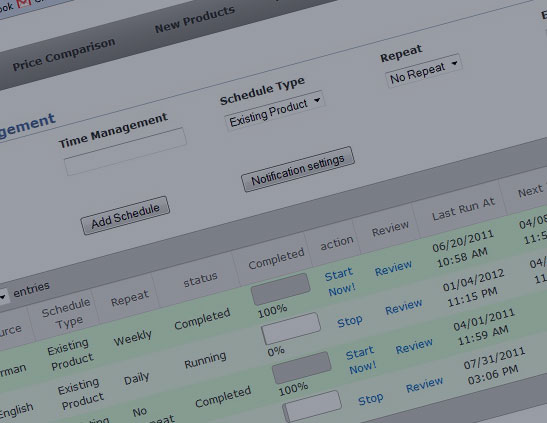Select the Running status cell
The height and width of the screenshot is (423, 547).
point(205,360)
